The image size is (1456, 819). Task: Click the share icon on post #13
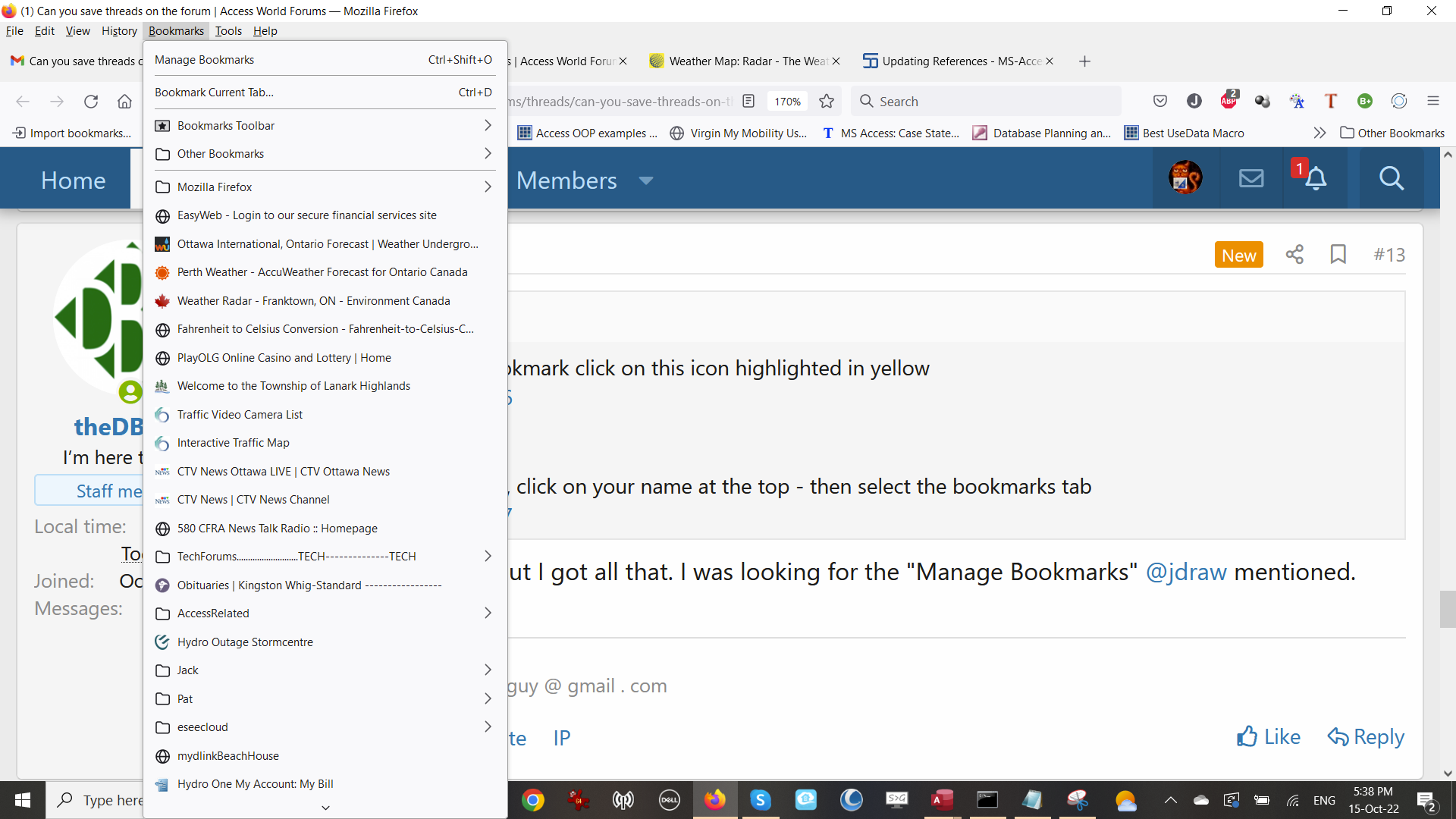1294,255
